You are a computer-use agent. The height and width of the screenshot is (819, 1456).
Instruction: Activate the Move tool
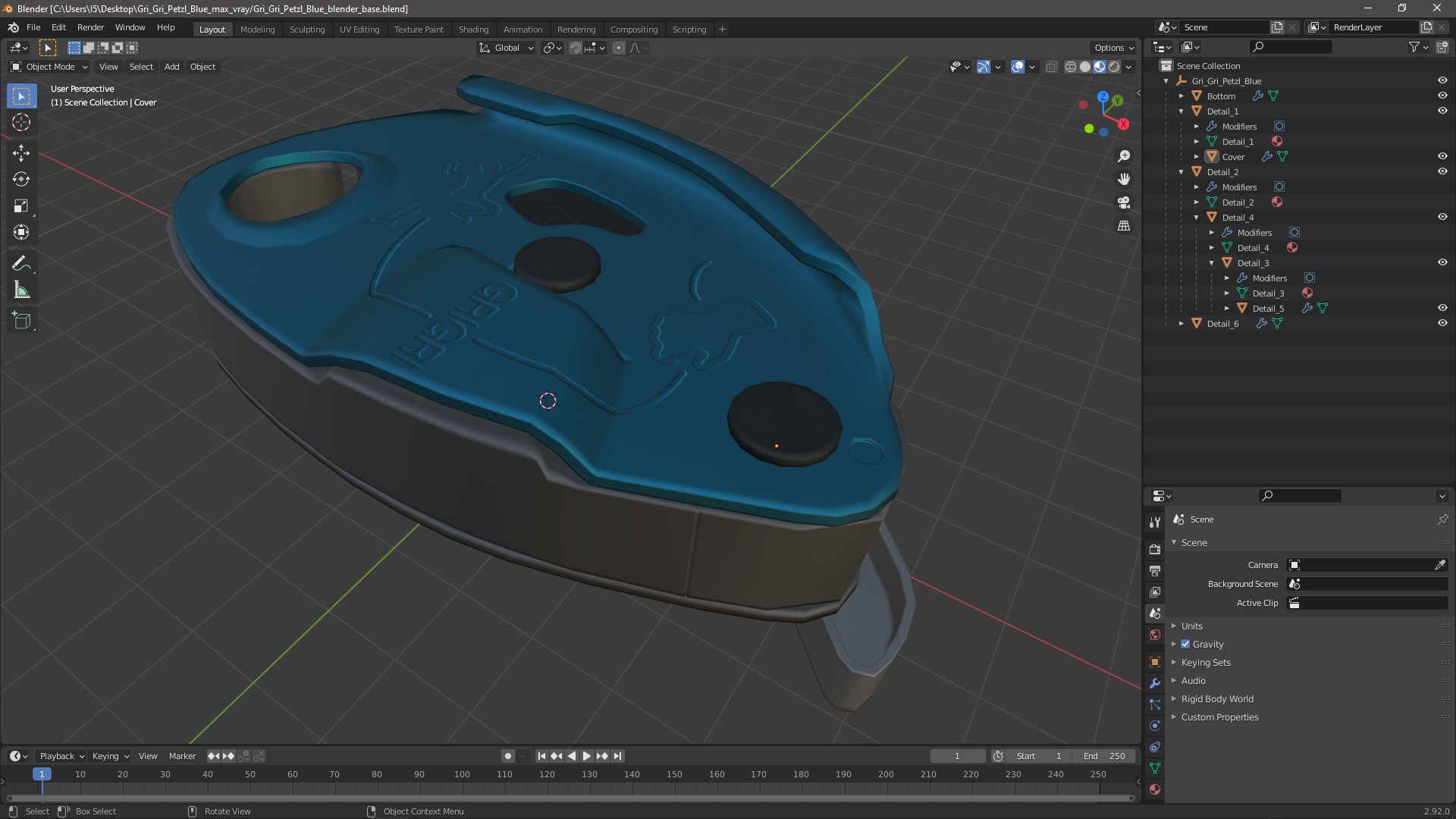coord(21,153)
